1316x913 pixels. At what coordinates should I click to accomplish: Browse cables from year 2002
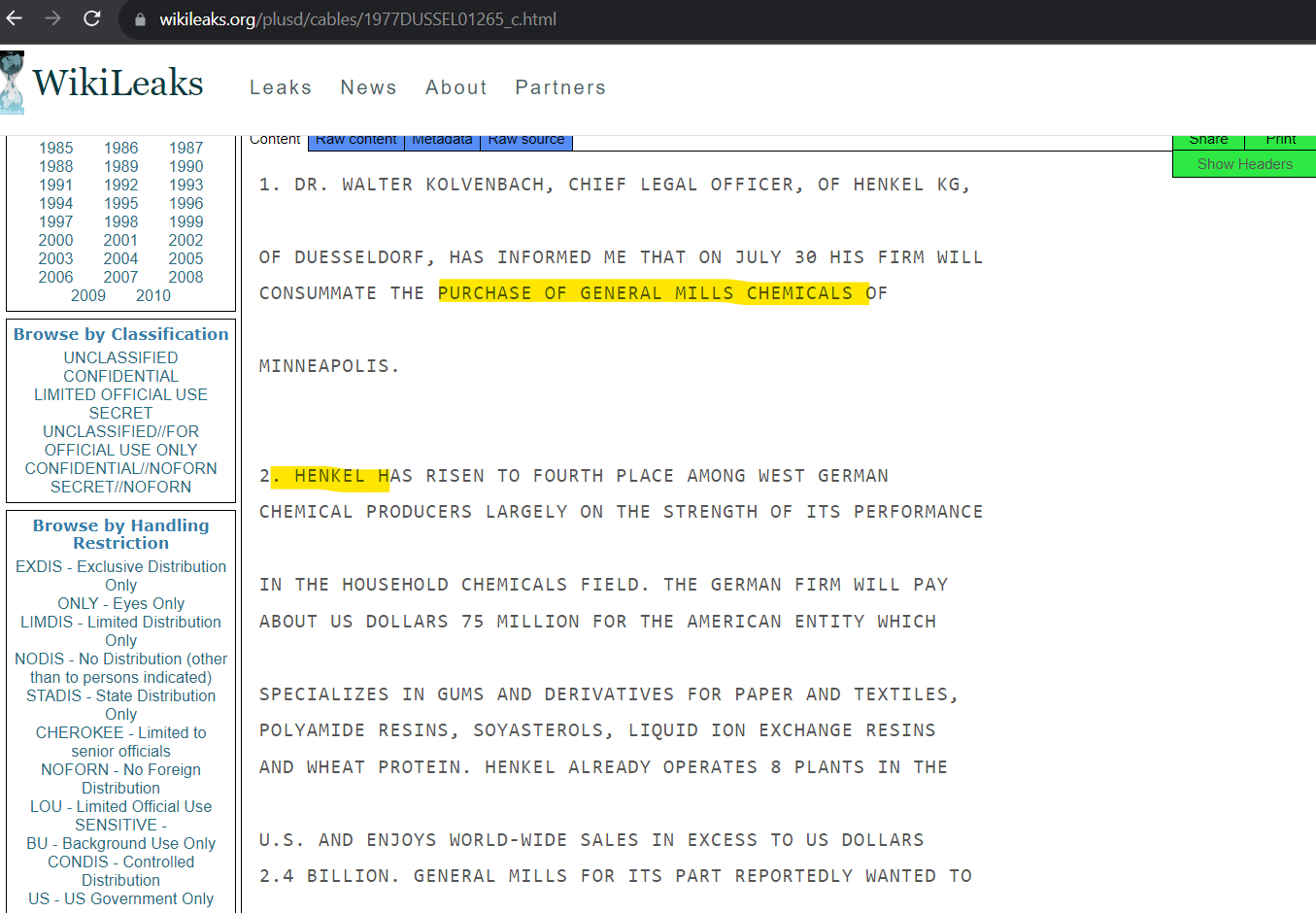[x=186, y=240]
